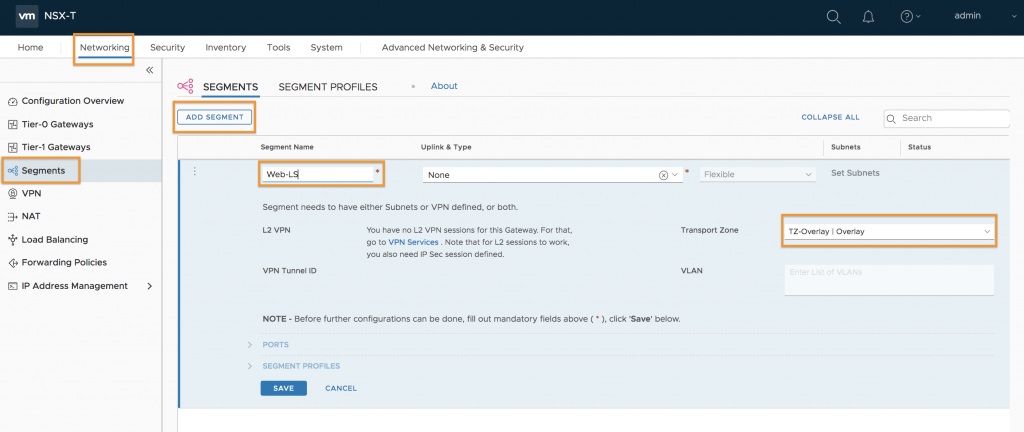Go to the Home tab
Viewport: 1024px width, 432px height.
(x=30, y=48)
